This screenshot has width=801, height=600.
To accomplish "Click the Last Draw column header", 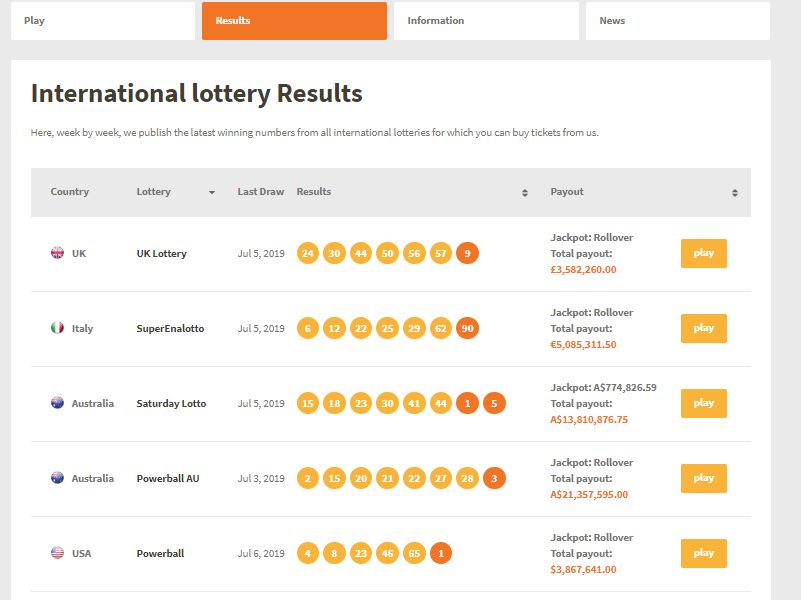I will click(x=261, y=192).
